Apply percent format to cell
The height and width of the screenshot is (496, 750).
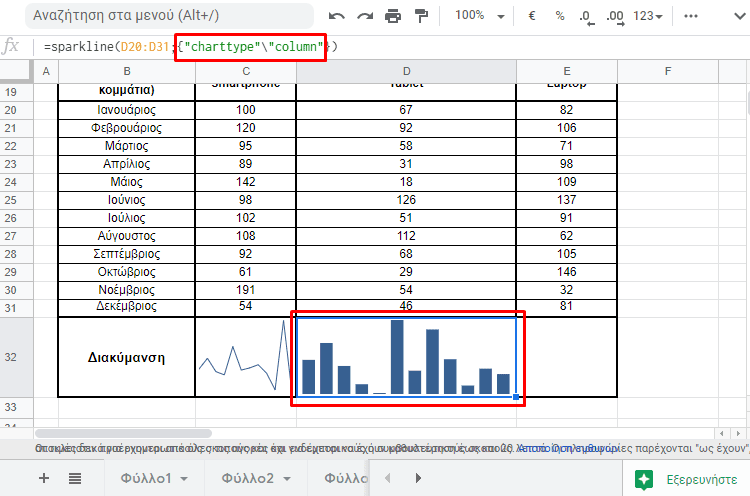pos(559,16)
